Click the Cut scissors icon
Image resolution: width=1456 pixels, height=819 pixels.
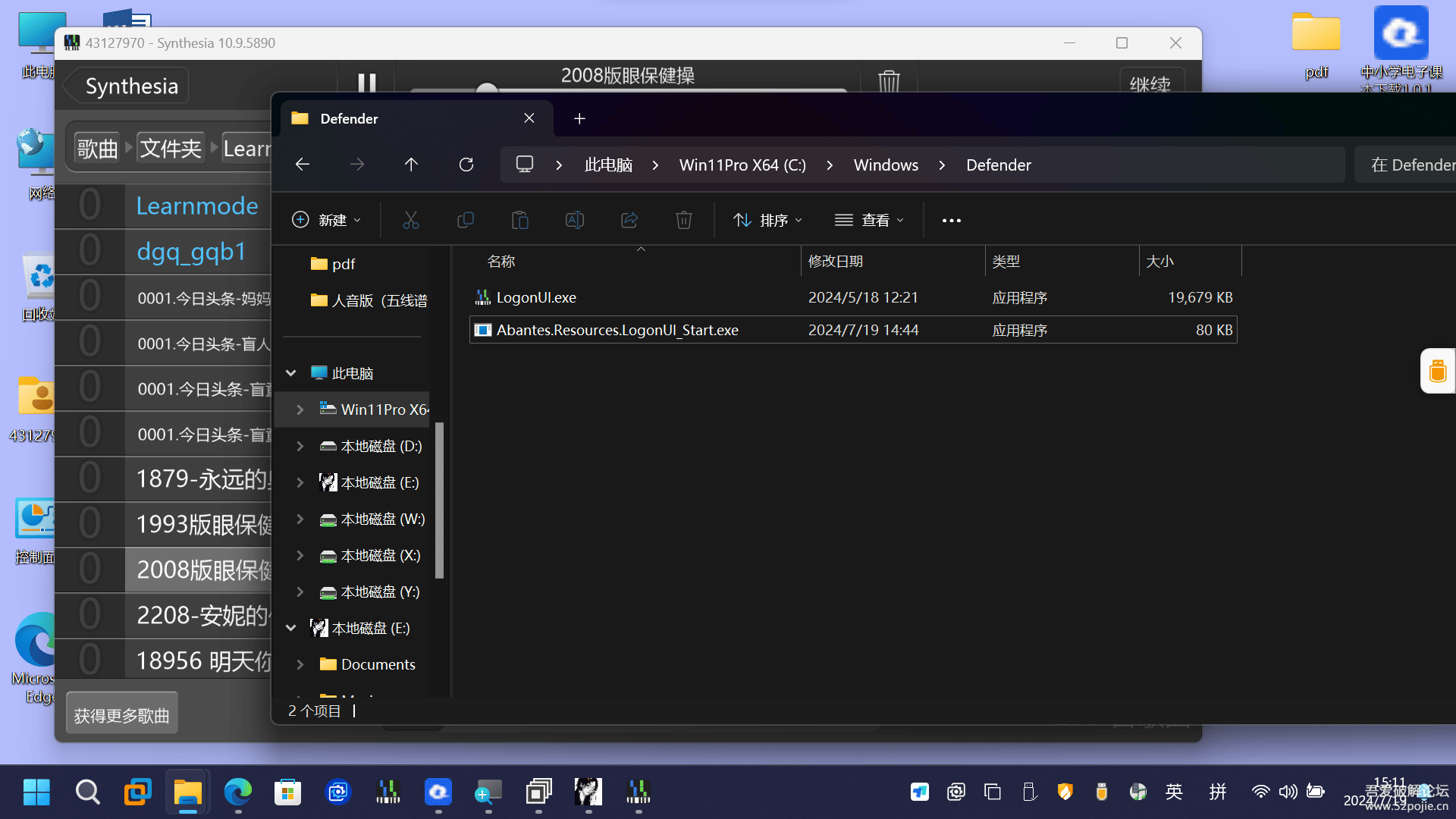(410, 220)
